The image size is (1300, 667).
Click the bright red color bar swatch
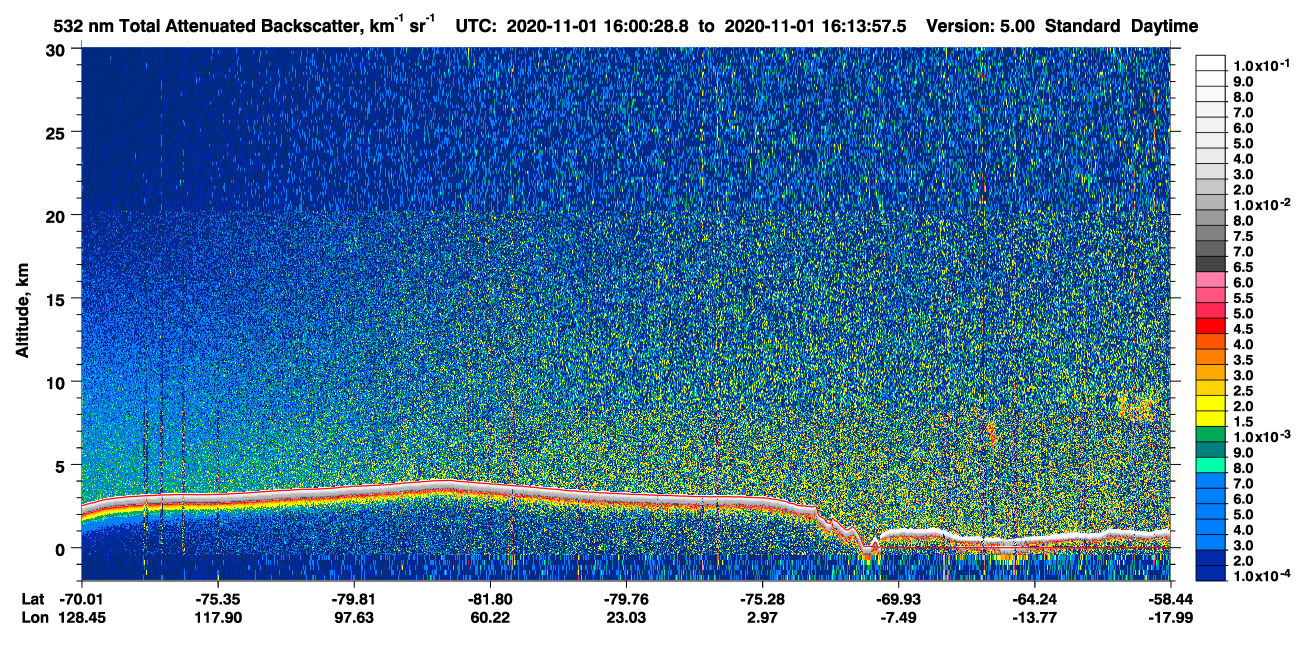[x=1211, y=325]
